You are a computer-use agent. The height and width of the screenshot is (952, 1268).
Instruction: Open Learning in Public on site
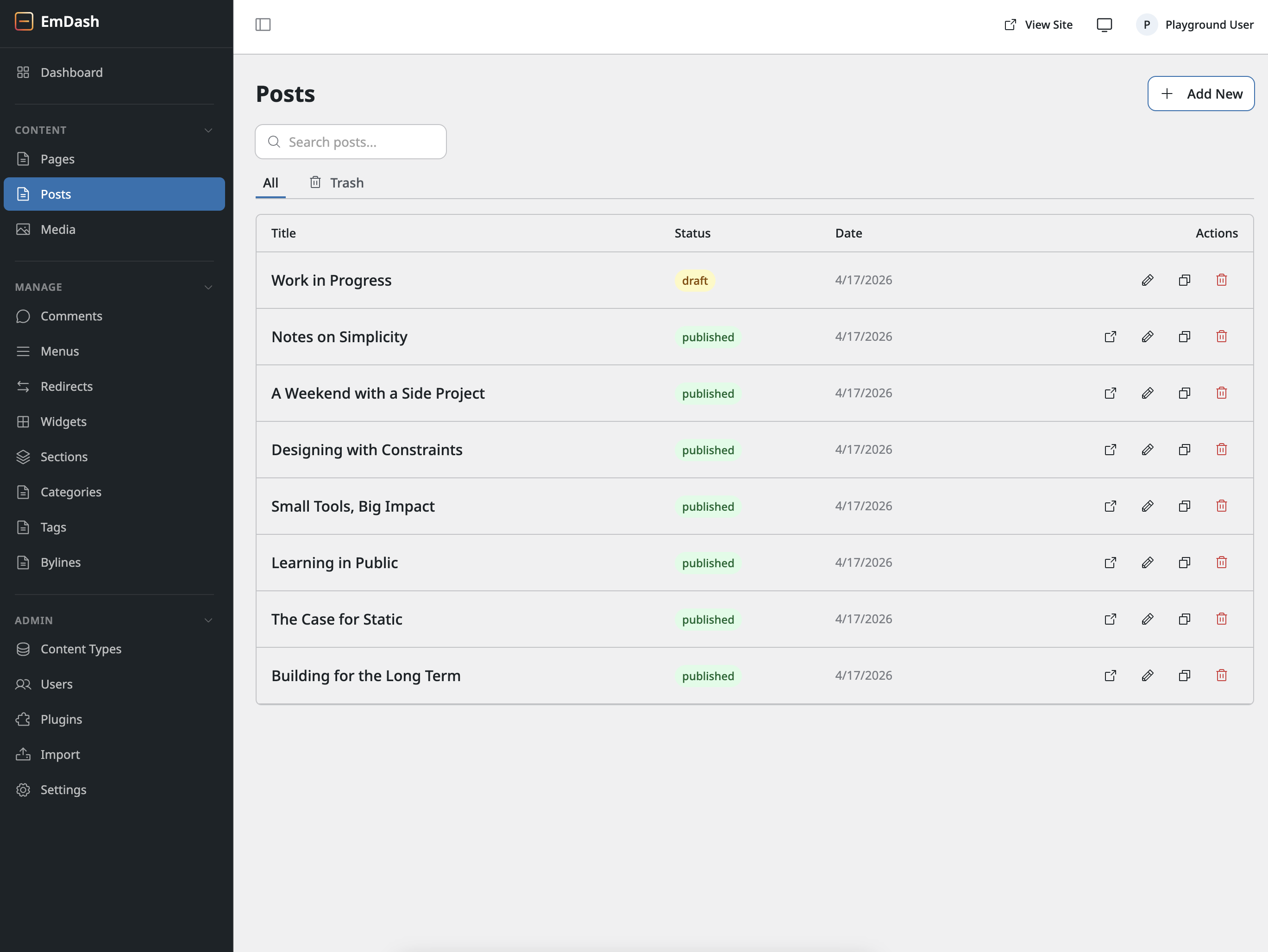coord(1110,563)
